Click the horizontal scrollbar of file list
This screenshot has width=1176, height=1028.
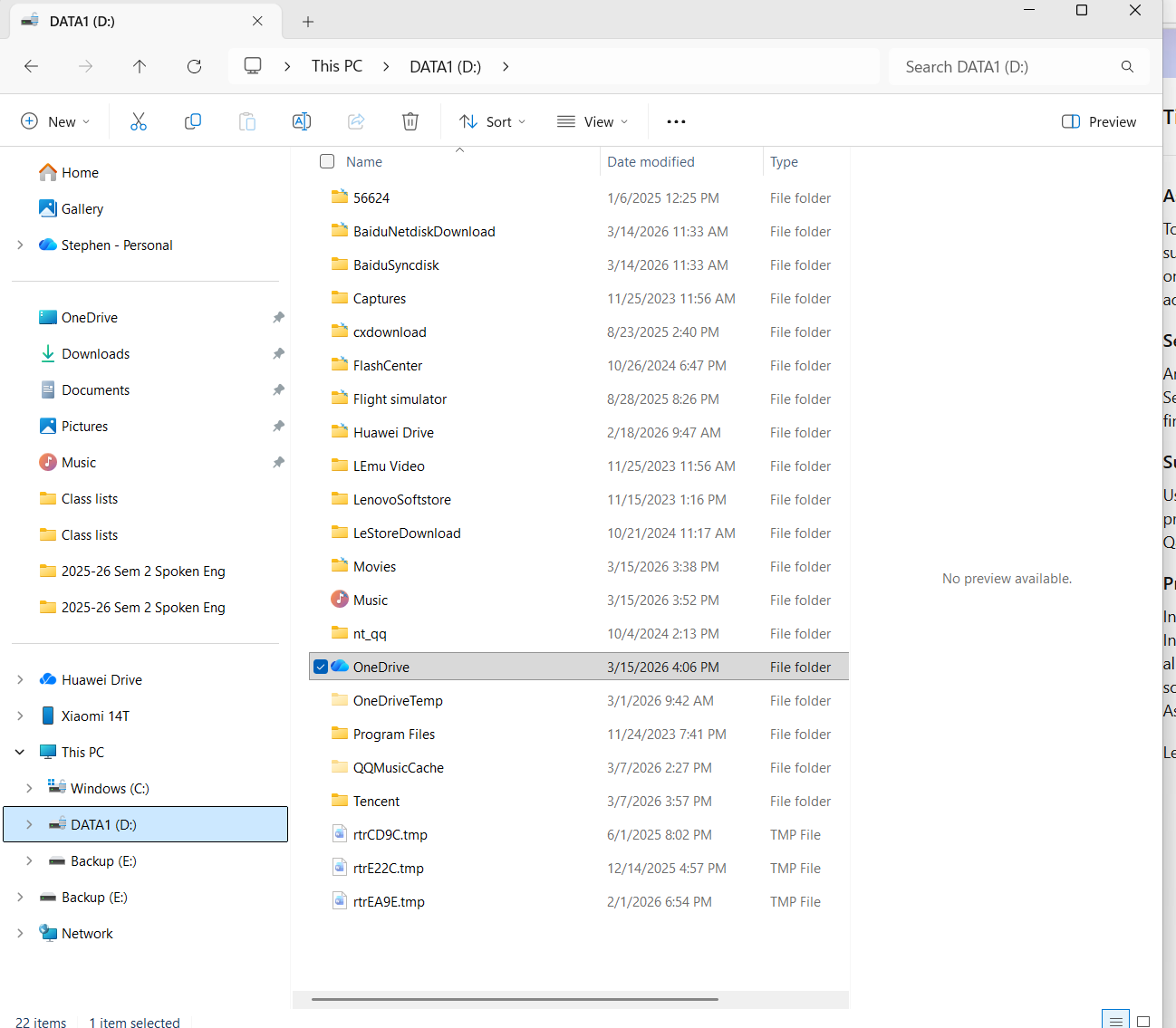pos(515,999)
